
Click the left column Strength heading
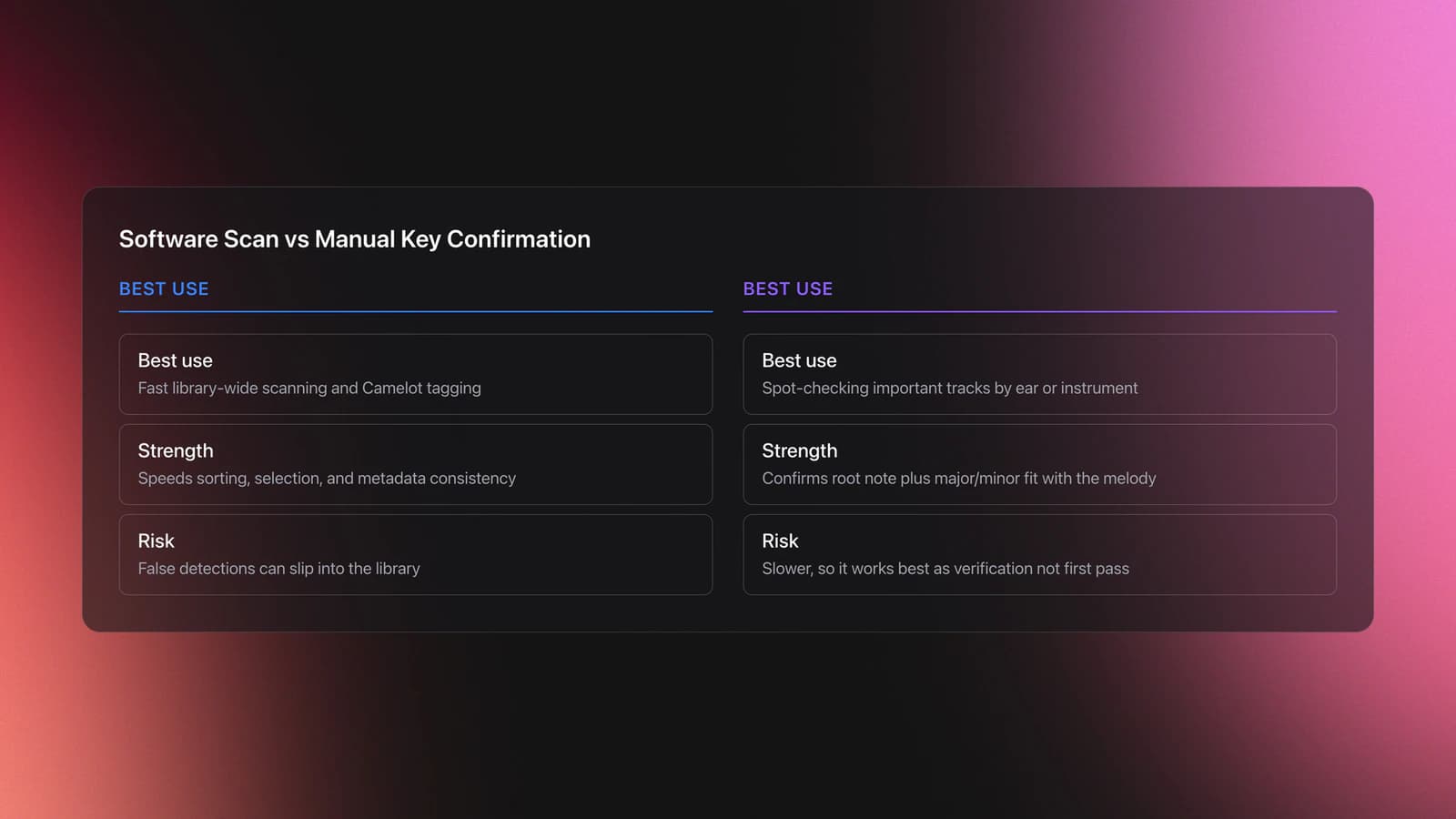tap(176, 451)
